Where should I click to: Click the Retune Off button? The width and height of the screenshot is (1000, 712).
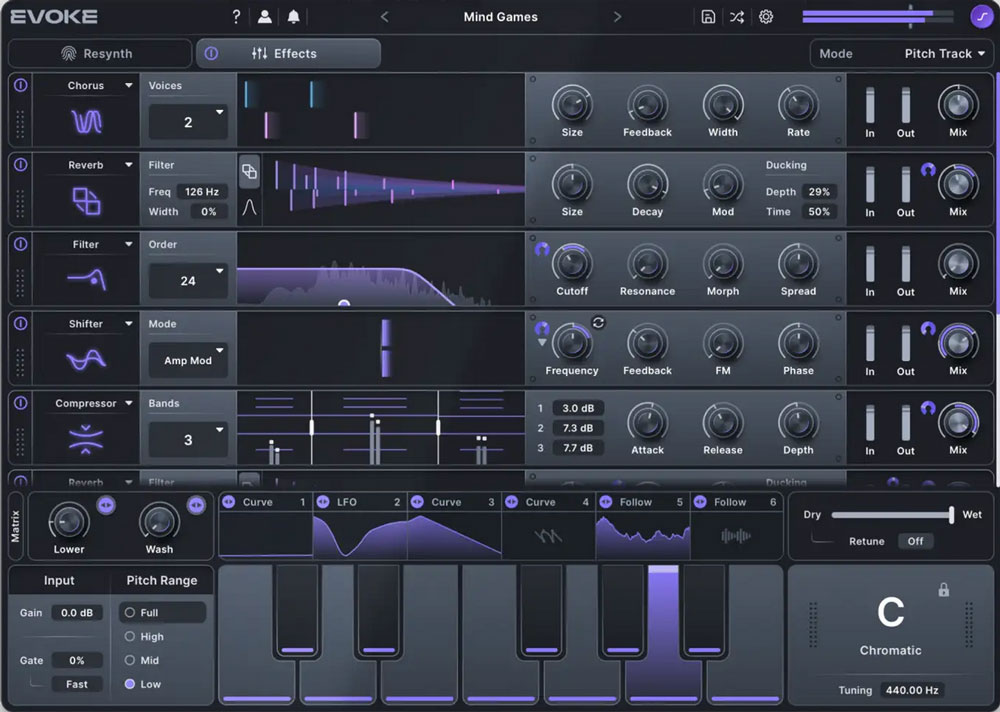tap(916, 541)
